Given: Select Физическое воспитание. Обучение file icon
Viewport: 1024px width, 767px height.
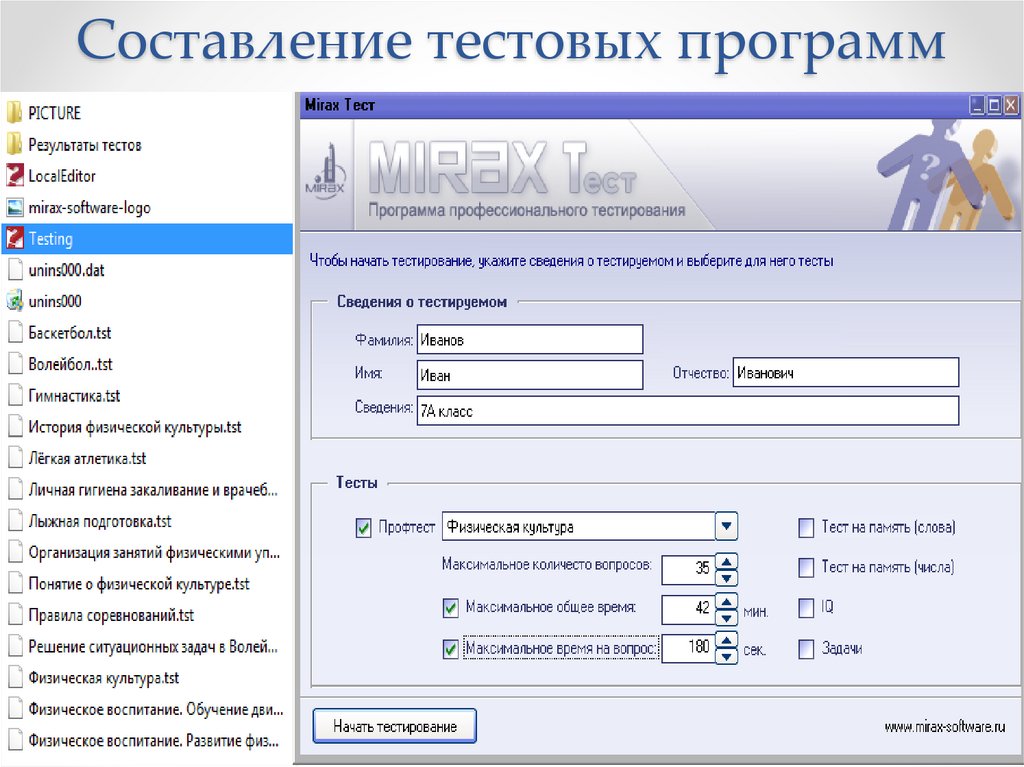Looking at the screenshot, I should point(15,708).
